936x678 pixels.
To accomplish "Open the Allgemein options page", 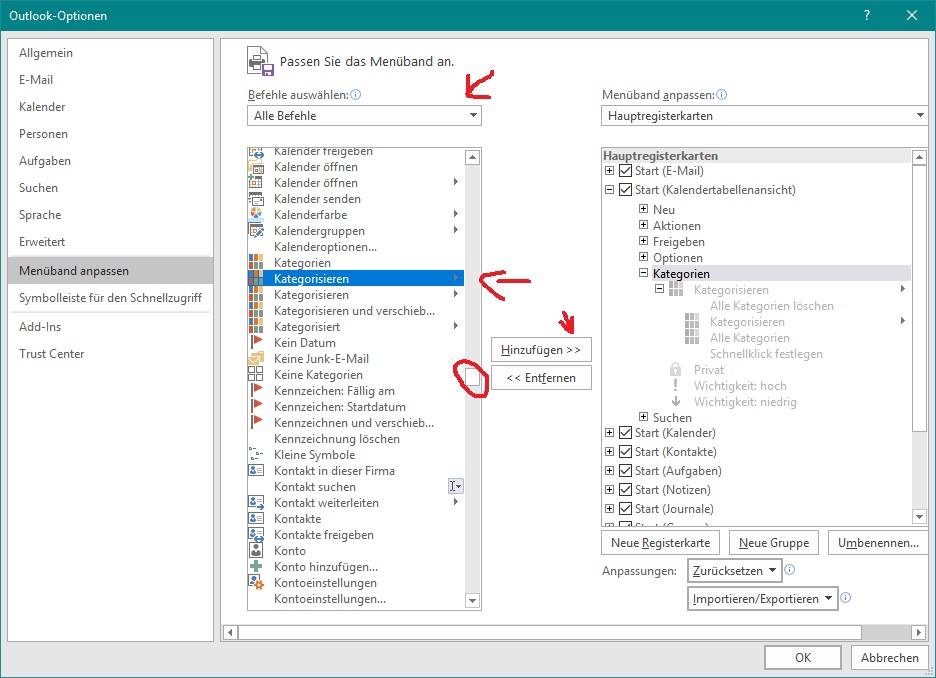I will point(110,53).
